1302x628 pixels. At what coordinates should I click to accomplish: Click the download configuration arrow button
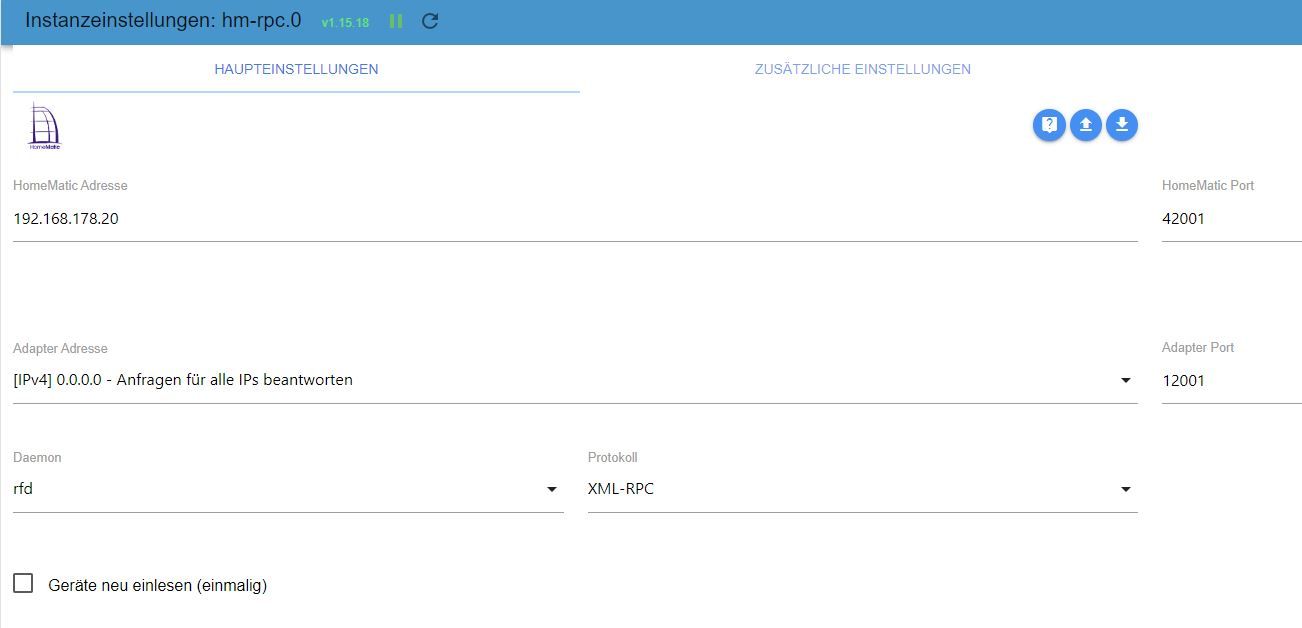[x=1122, y=125]
